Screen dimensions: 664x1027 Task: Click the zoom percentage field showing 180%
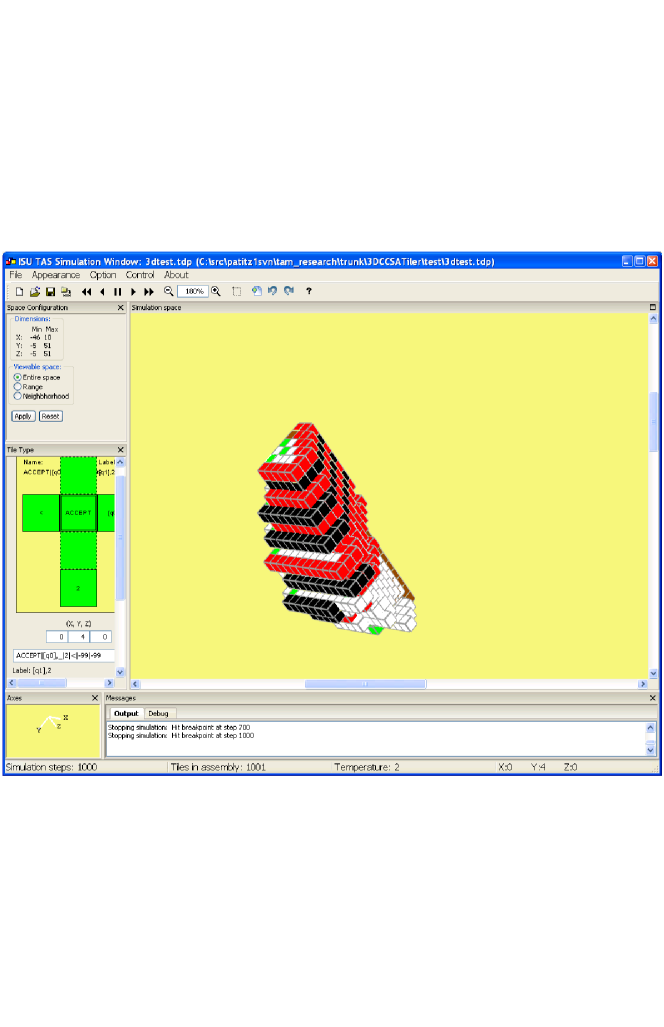[x=193, y=291]
